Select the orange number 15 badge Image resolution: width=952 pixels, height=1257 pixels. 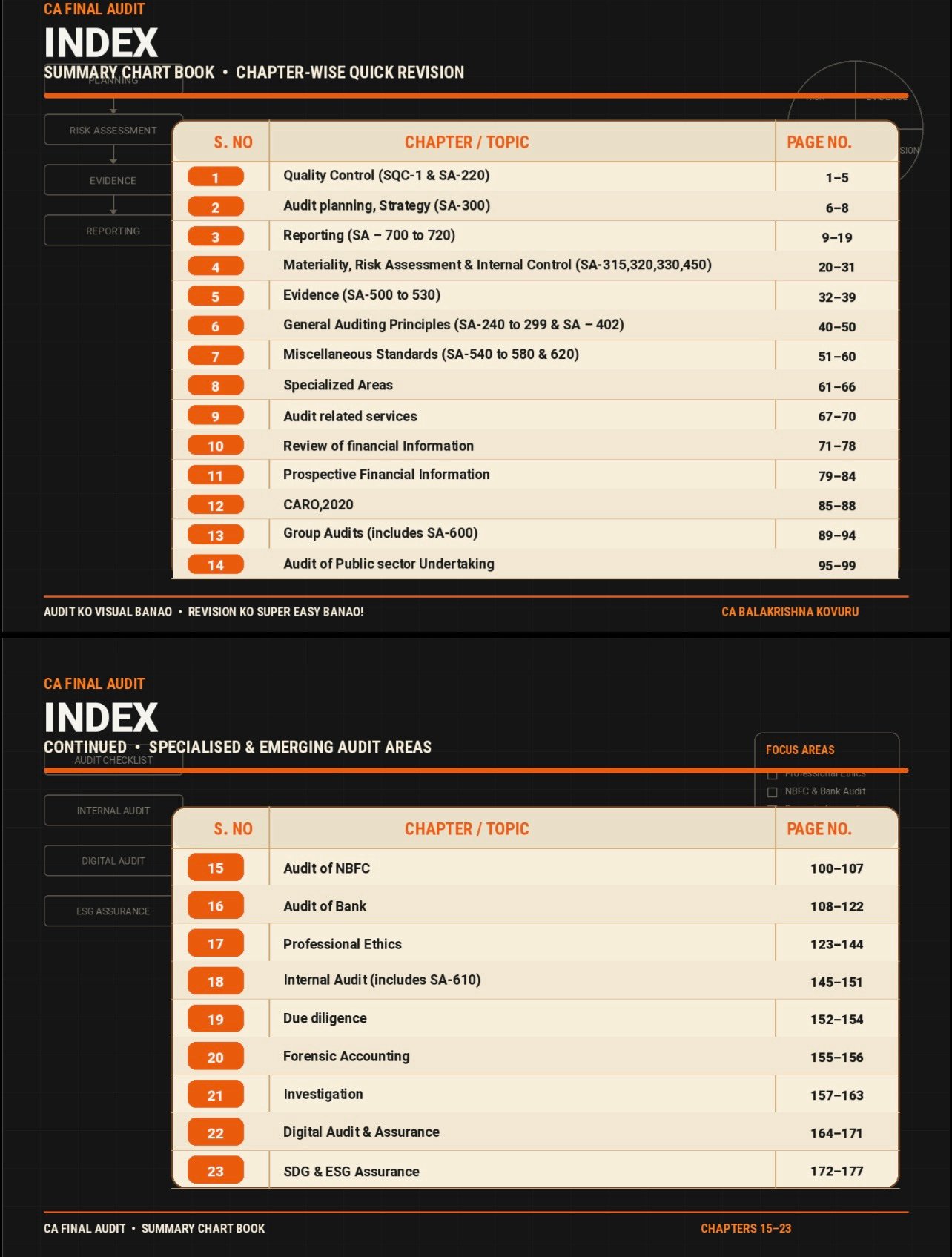216,868
